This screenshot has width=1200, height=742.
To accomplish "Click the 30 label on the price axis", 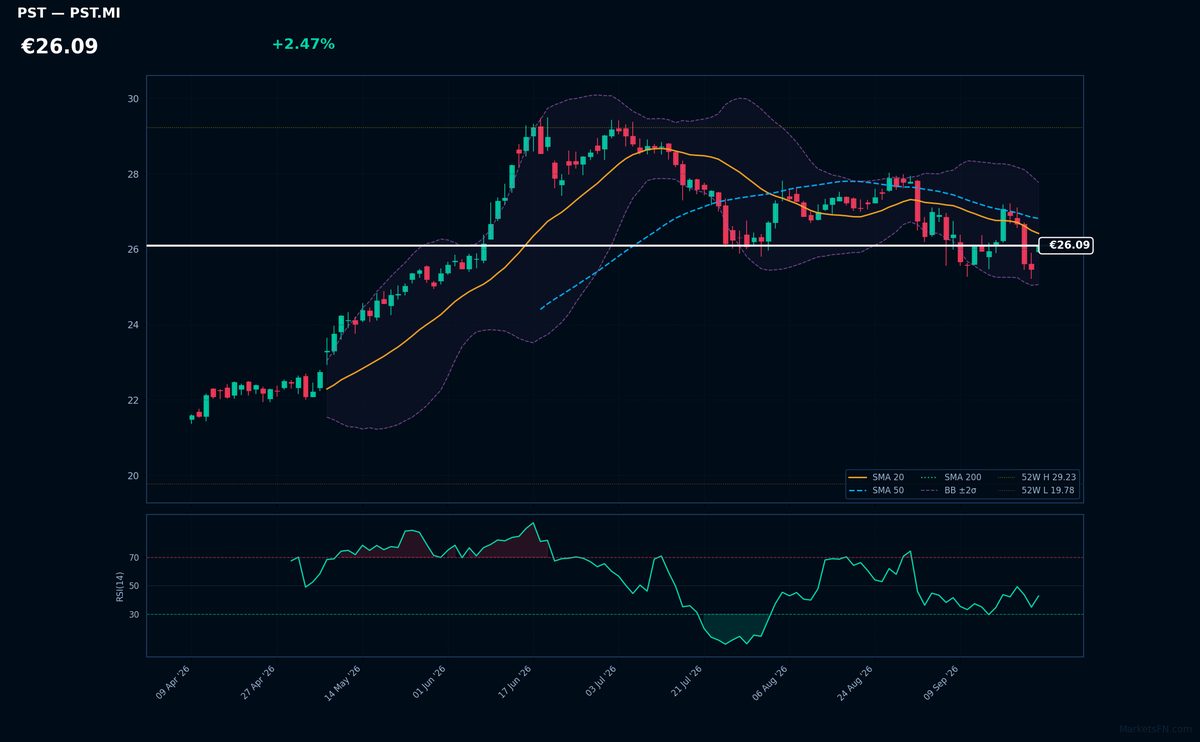I will pyautogui.click(x=133, y=99).
